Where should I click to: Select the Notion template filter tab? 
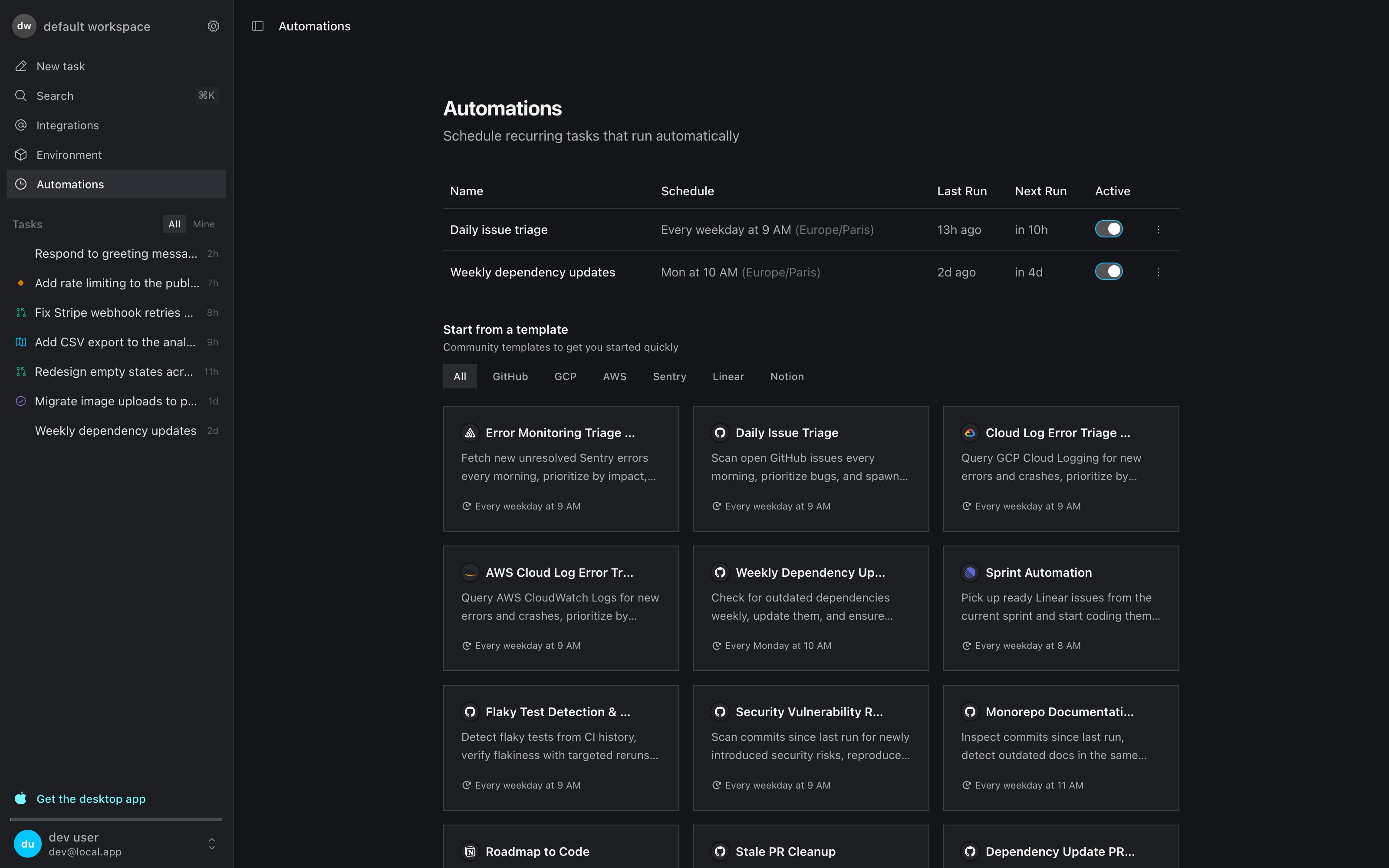787,377
